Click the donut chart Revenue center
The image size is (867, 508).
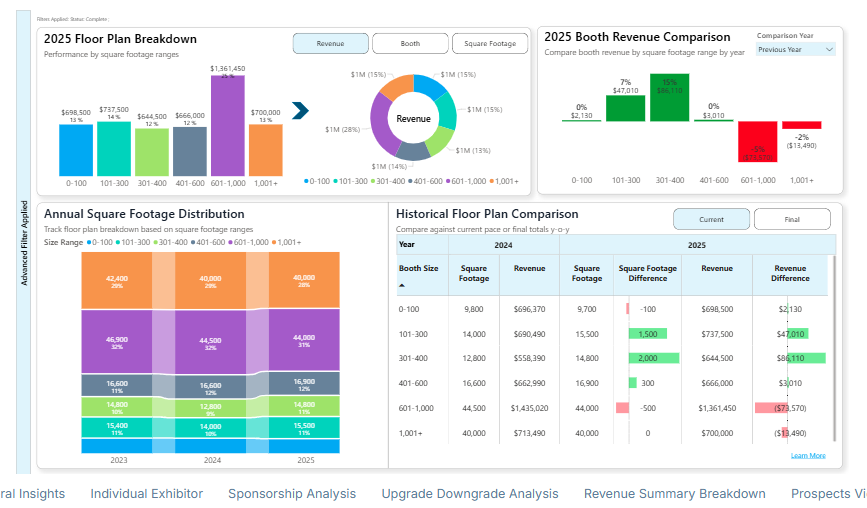point(413,118)
